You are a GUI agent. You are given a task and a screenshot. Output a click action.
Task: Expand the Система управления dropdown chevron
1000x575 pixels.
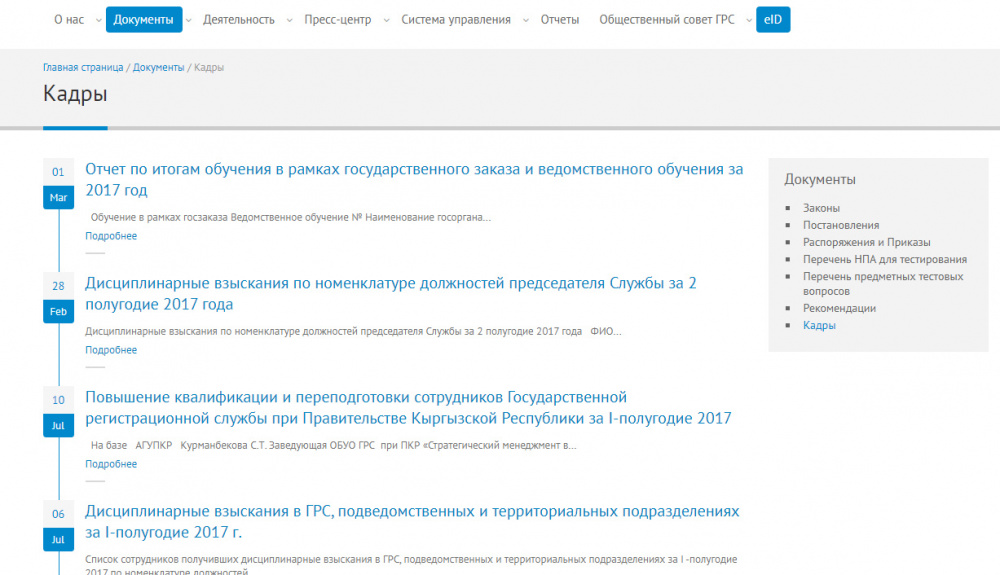coord(526,20)
